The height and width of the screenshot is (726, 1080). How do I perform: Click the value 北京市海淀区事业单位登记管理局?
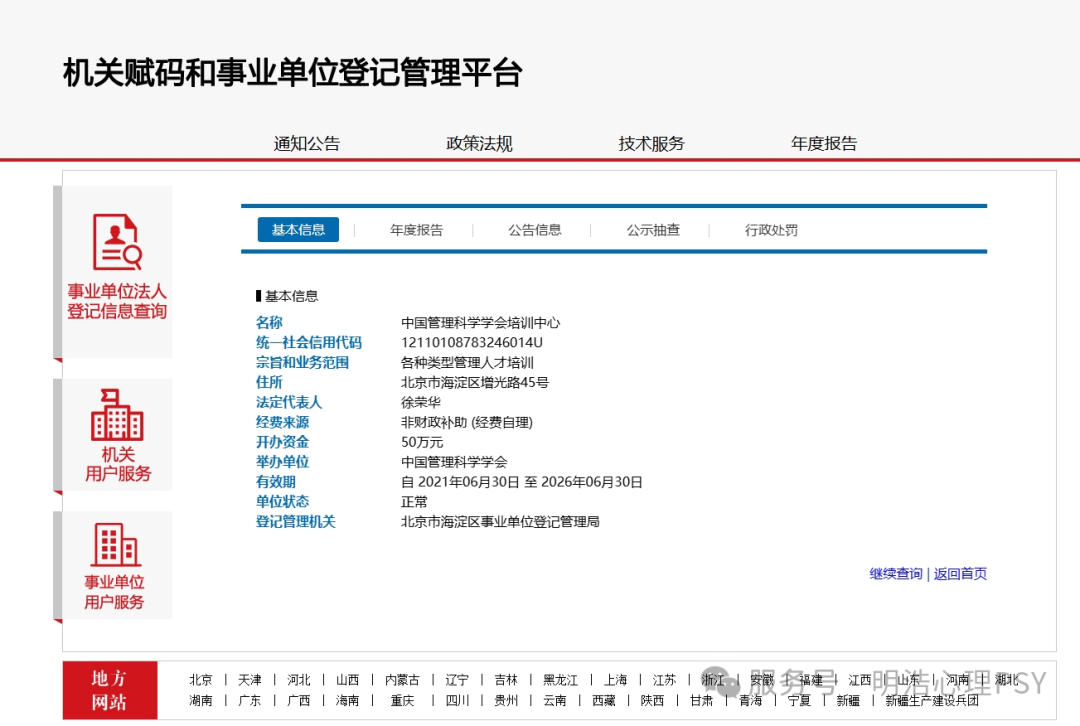(x=500, y=522)
